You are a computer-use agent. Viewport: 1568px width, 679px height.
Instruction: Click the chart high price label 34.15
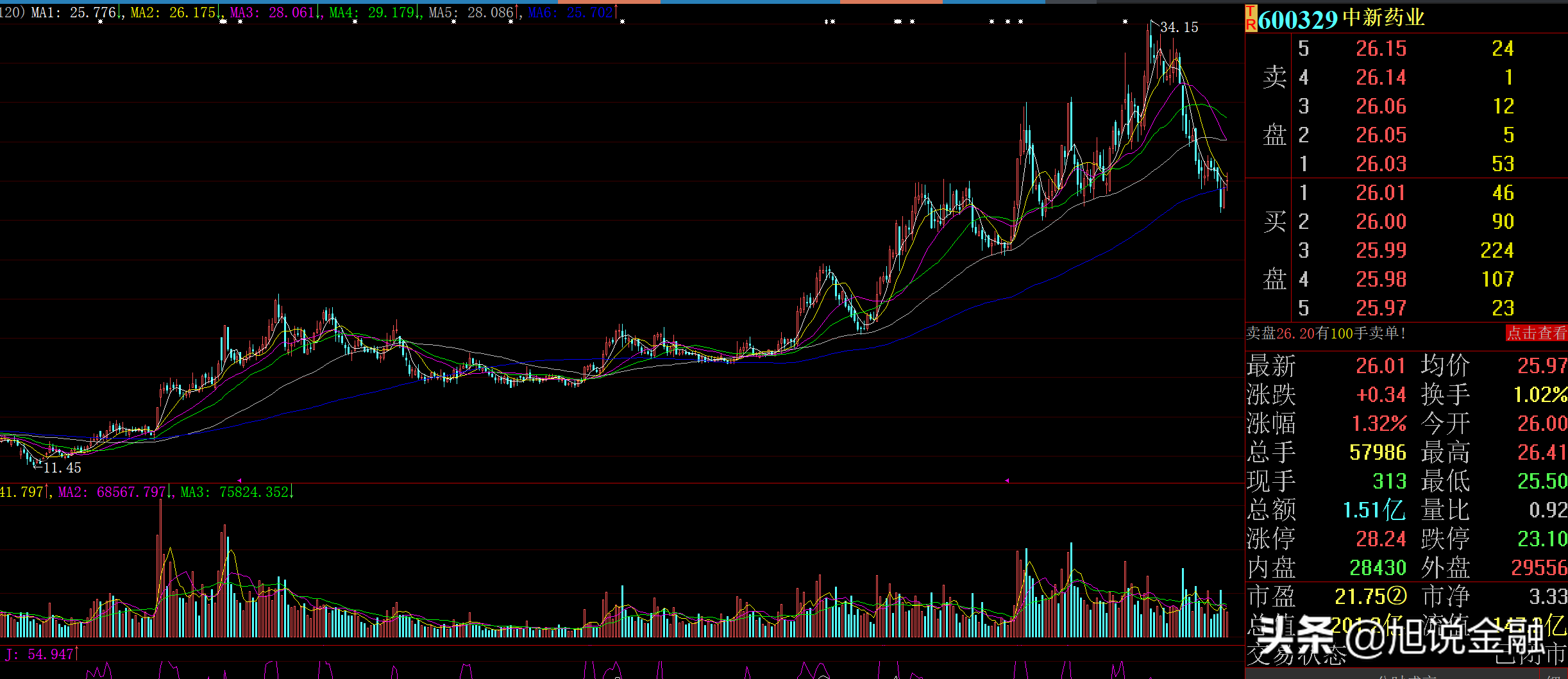pyautogui.click(x=1179, y=27)
